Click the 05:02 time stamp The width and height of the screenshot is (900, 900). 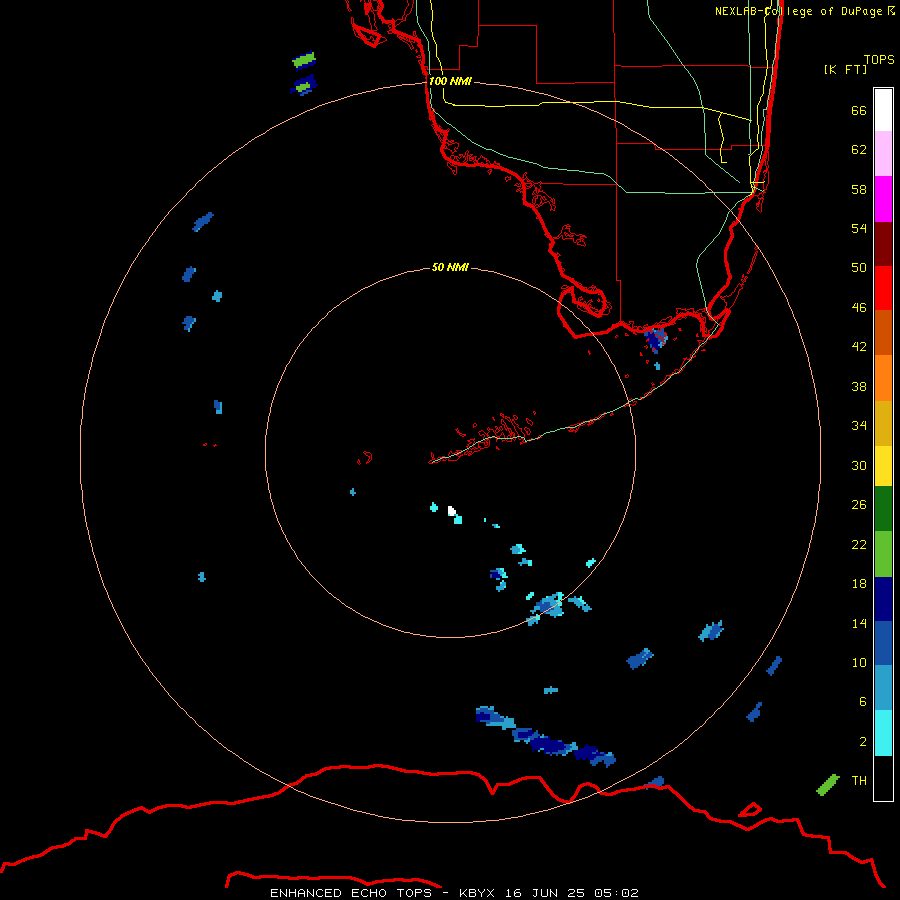point(616,893)
